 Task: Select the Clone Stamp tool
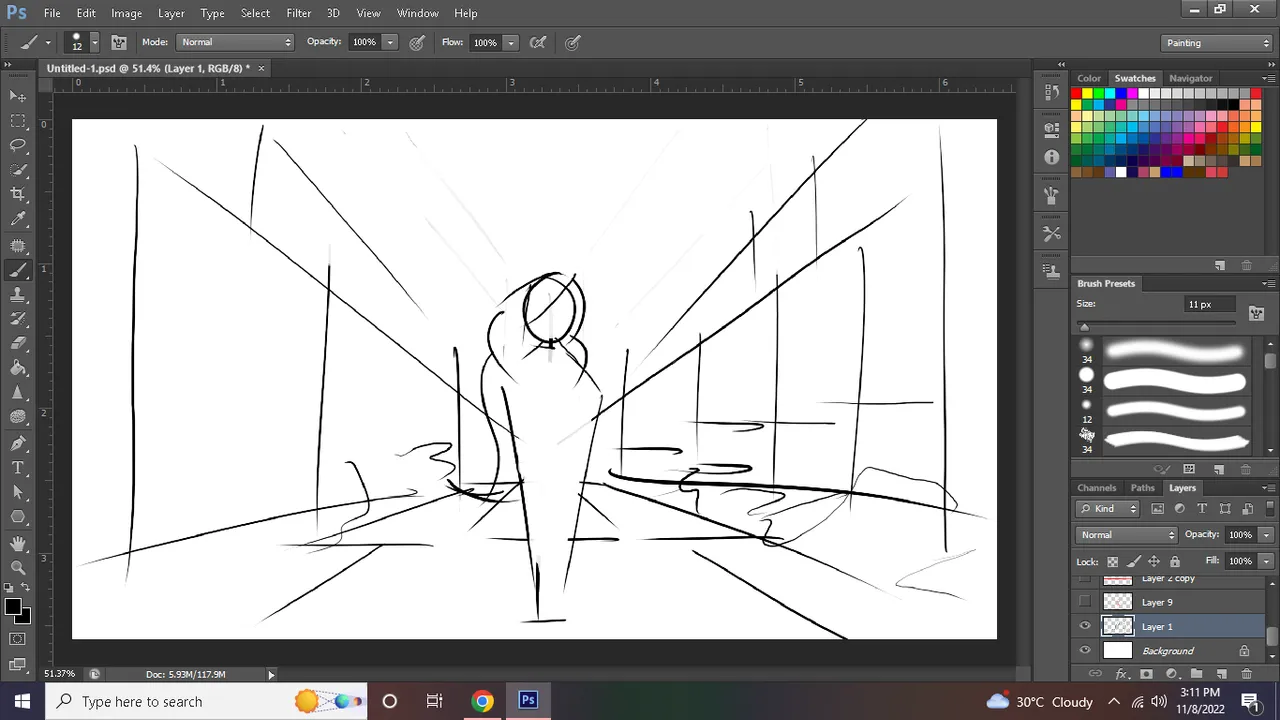(x=18, y=295)
